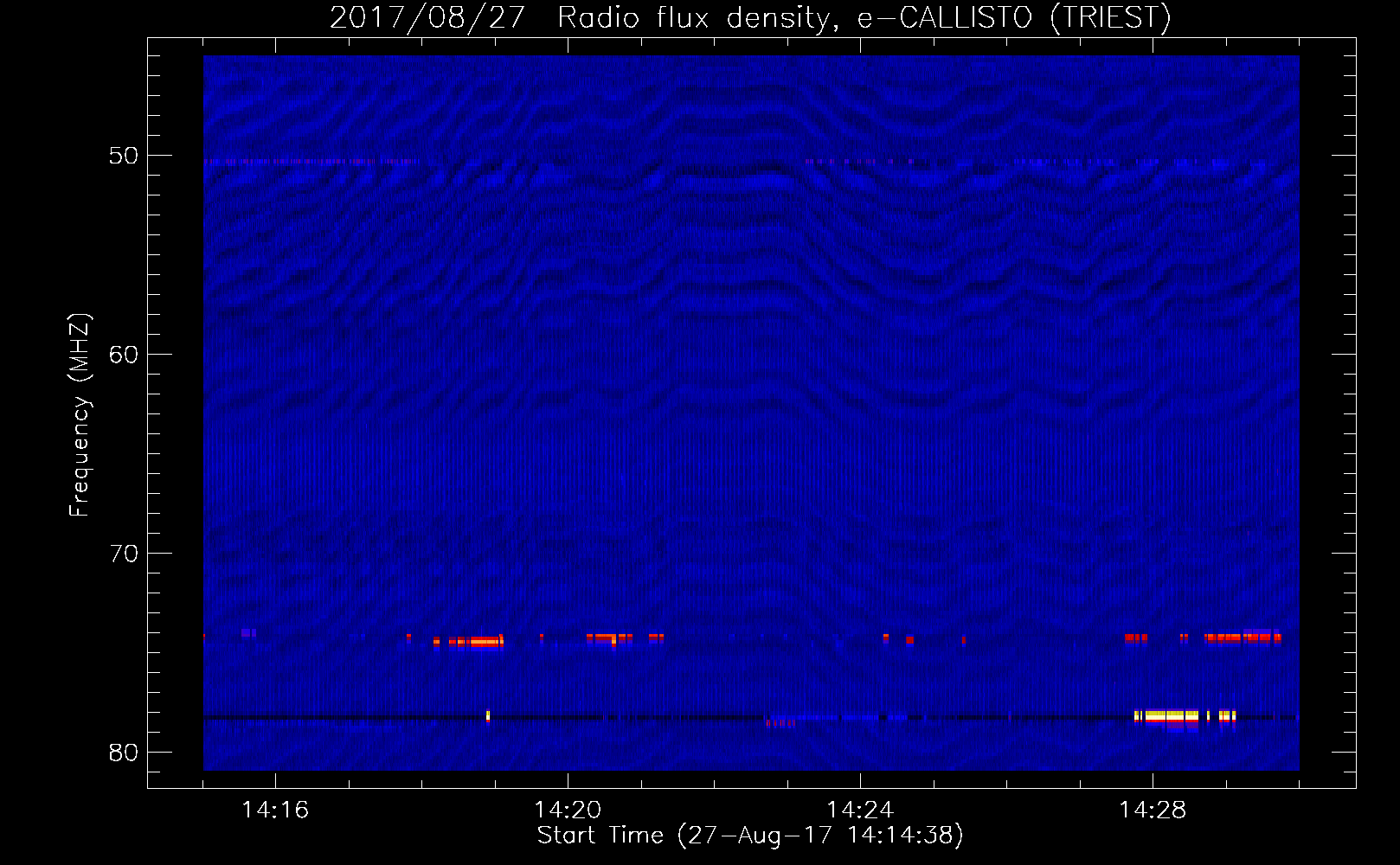Click the bright yellow burst near 78 MHz at 14:28

[x=1167, y=716]
